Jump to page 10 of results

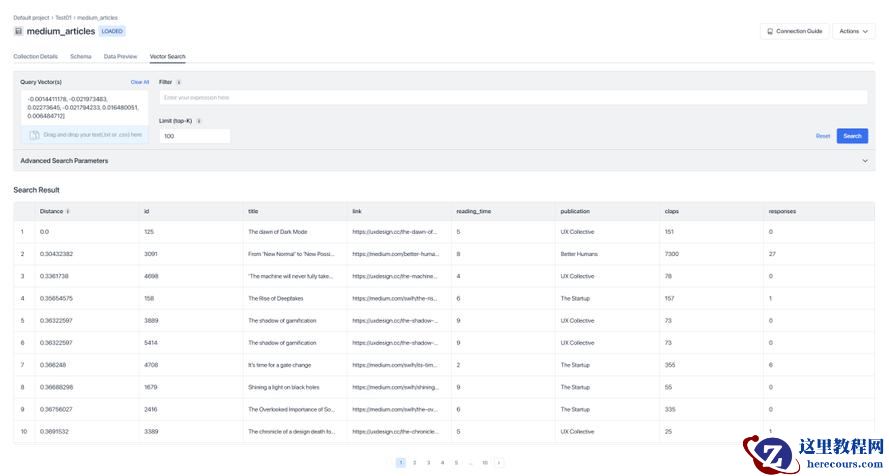tap(485, 463)
